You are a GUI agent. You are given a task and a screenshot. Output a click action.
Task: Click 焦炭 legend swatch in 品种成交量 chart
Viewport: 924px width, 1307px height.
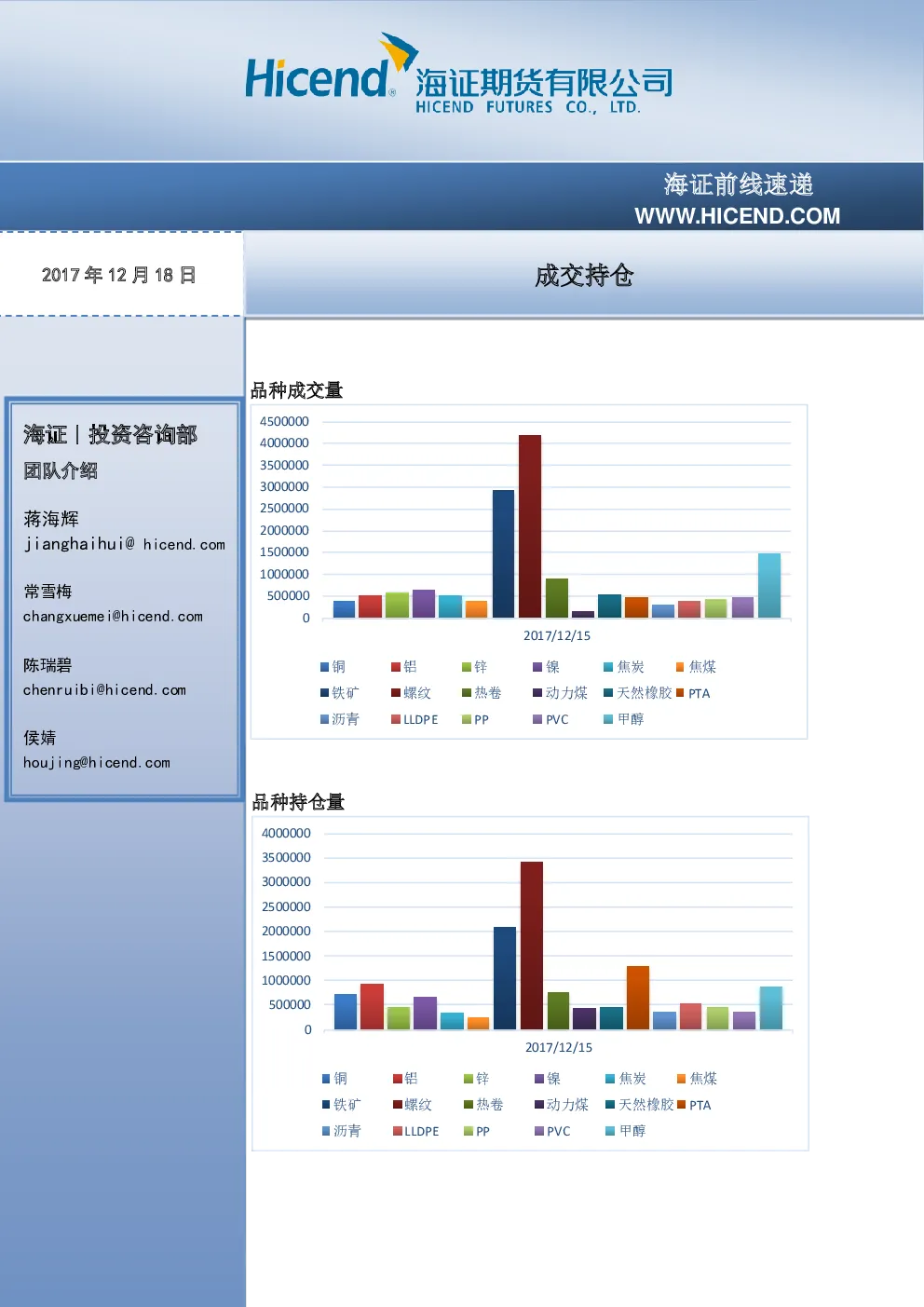click(608, 667)
